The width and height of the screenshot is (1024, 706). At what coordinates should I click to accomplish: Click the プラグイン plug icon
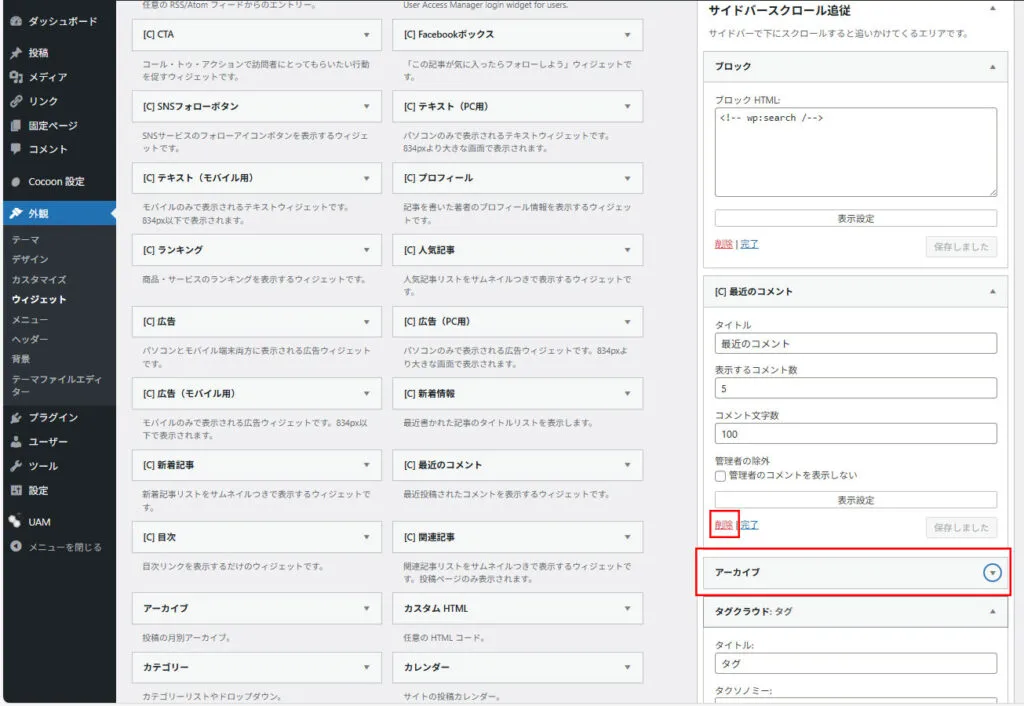[x=16, y=418]
